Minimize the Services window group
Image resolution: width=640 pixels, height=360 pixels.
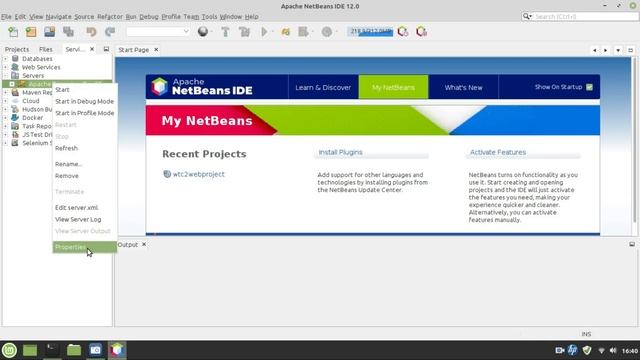106,49
